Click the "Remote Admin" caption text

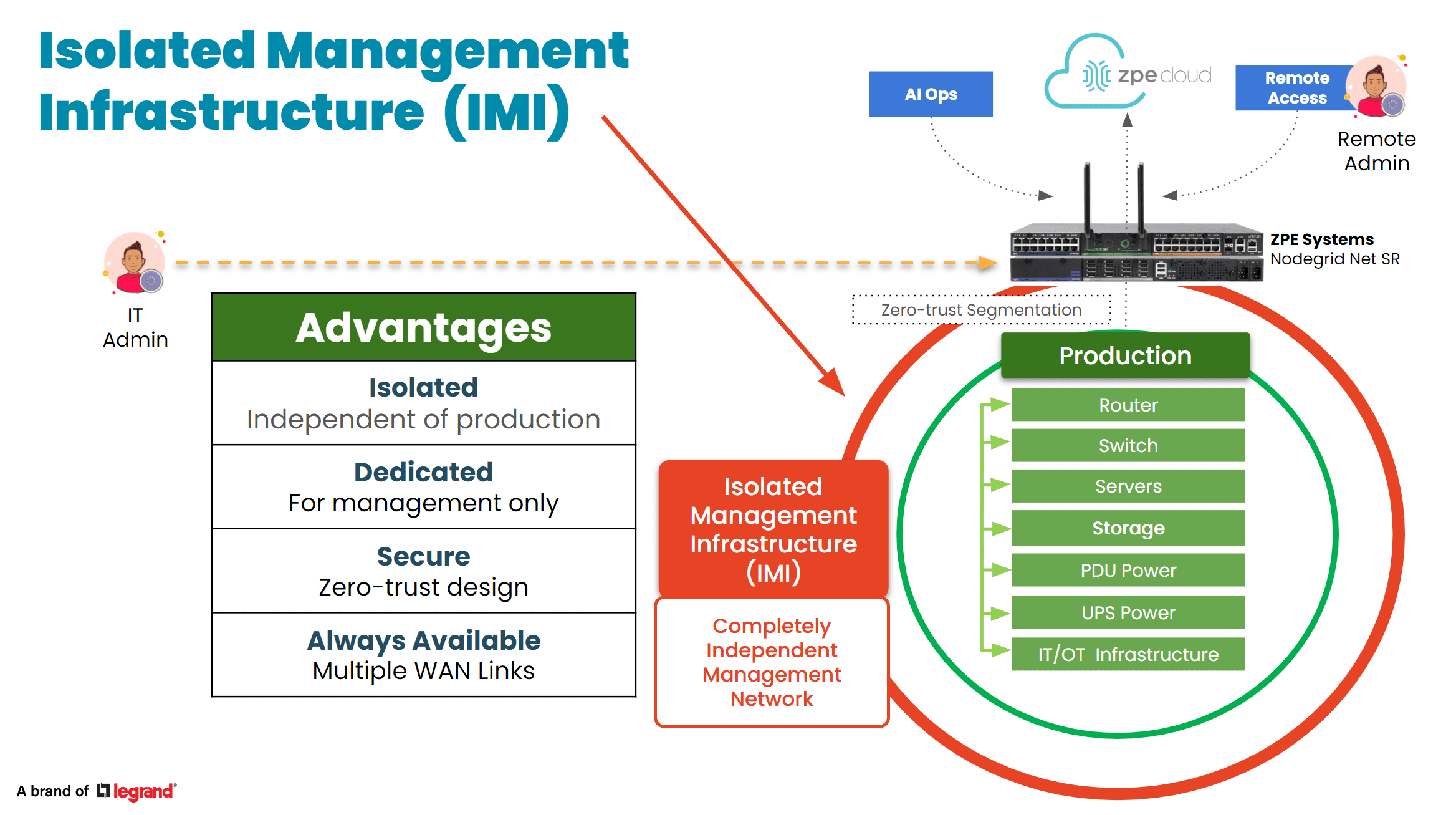pyautogui.click(x=1377, y=151)
